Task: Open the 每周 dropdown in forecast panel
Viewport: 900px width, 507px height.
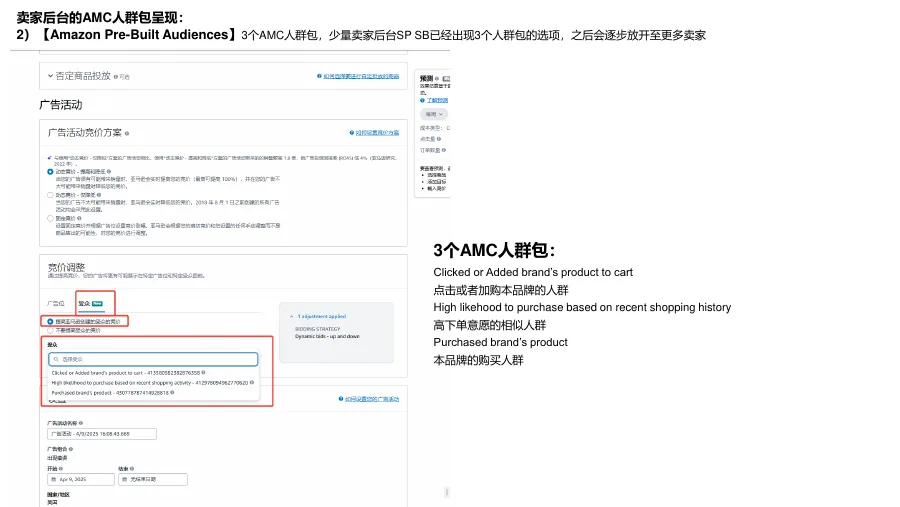Action: [x=434, y=114]
